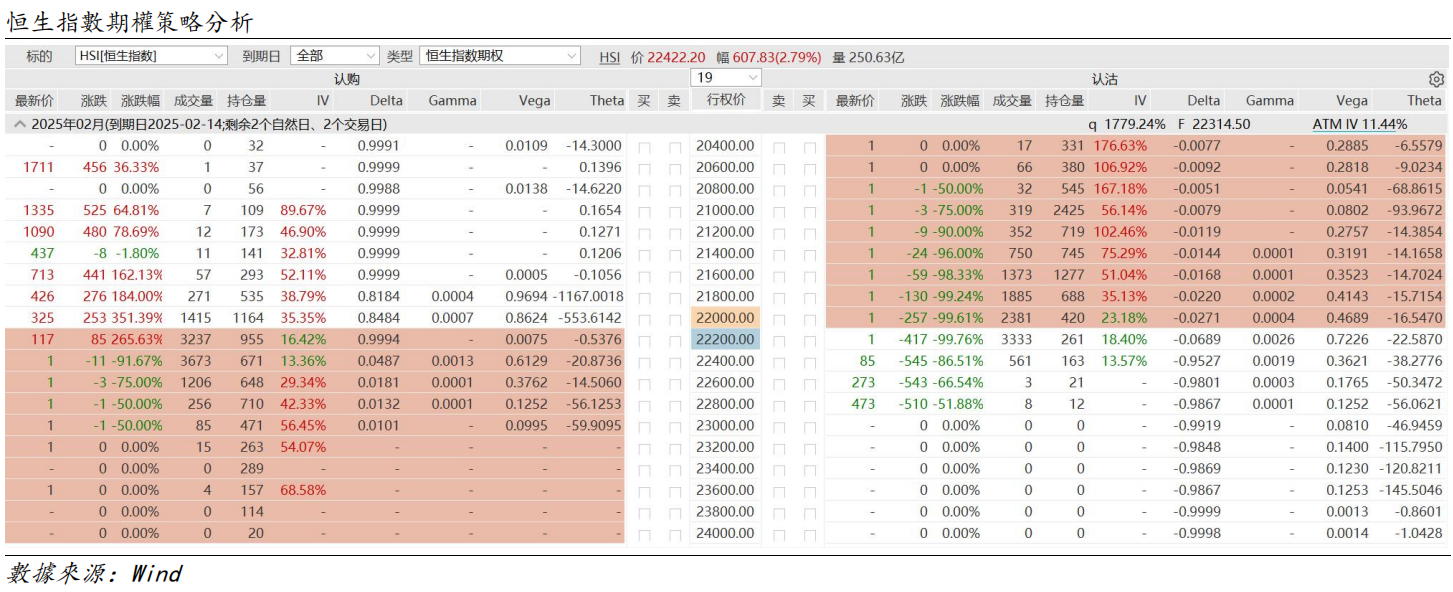Open the 标的 HSI[恒生指数] dropdown

(x=152, y=56)
